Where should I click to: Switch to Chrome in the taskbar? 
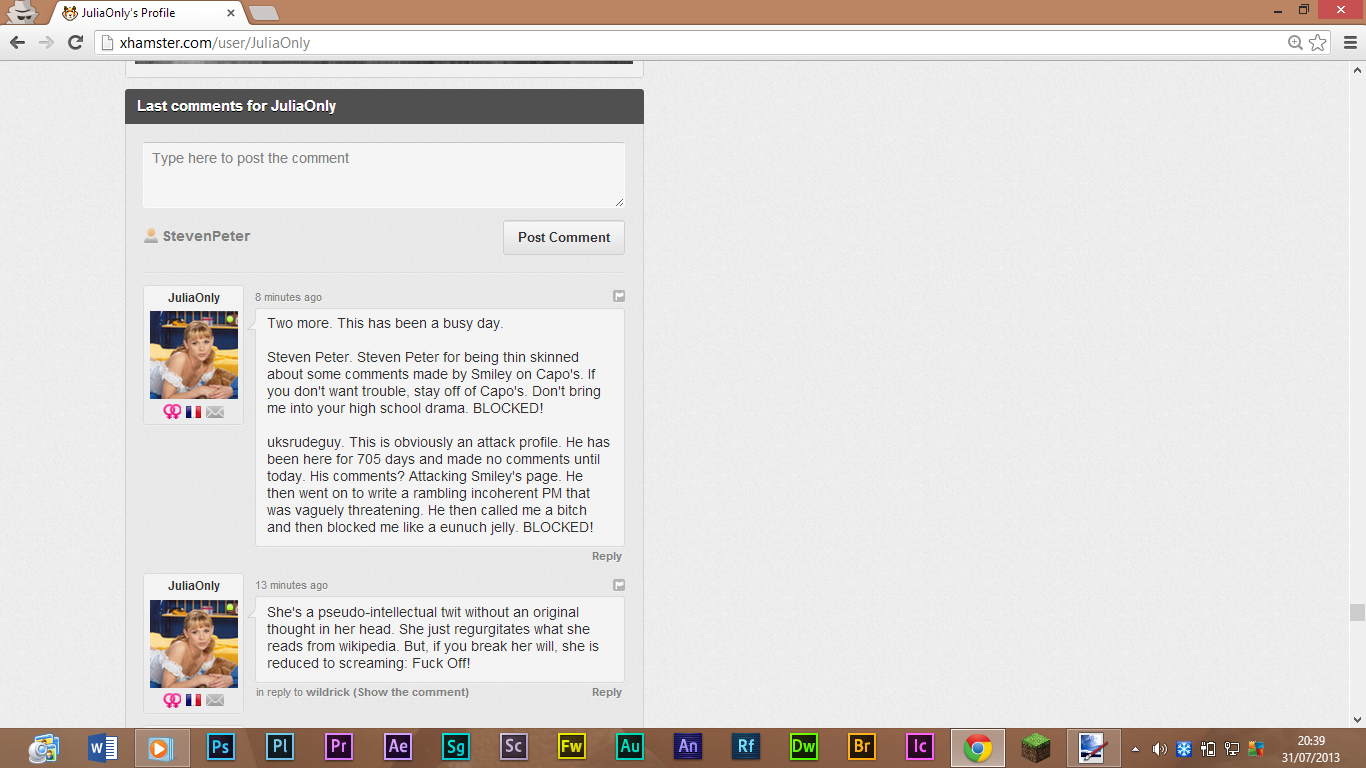point(978,747)
